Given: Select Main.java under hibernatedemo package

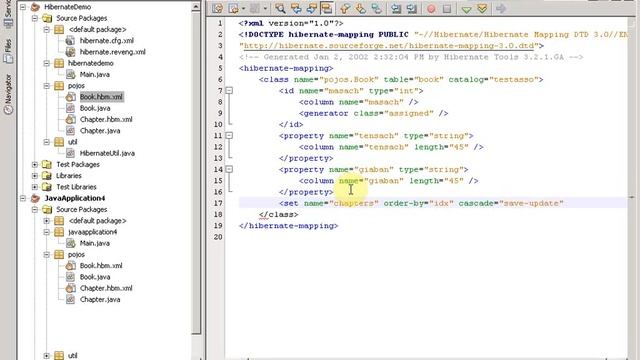Looking at the screenshot, I should [x=95, y=74].
